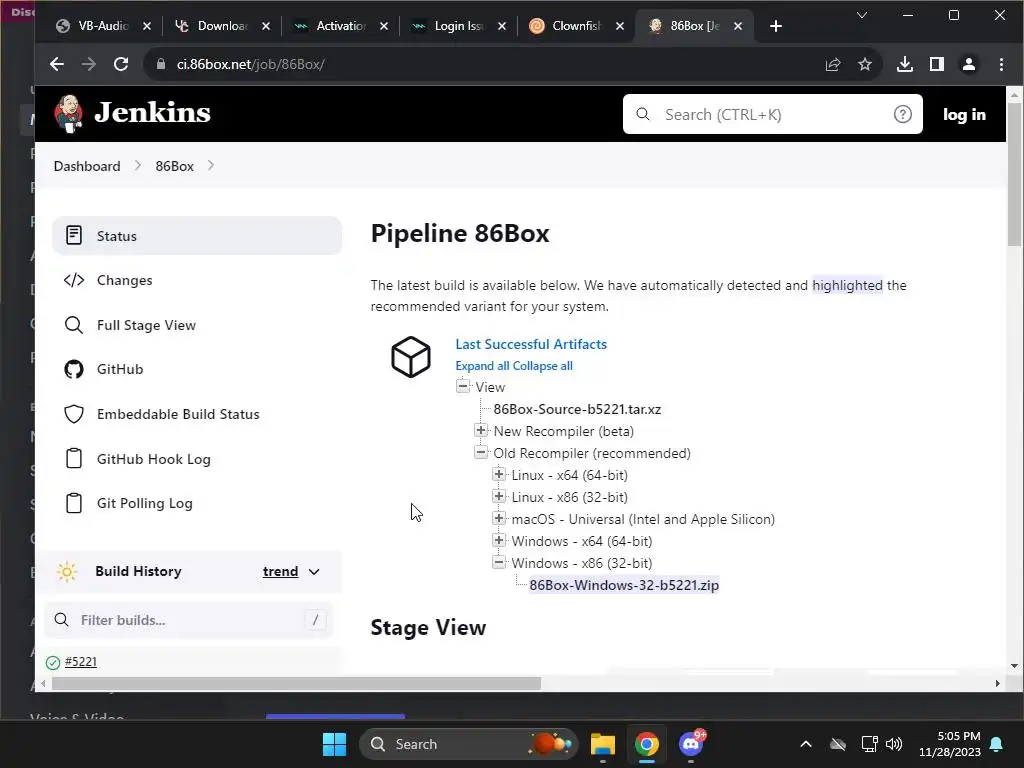This screenshot has width=1024, height=768.
Task: Open the build trend link
Action: click(280, 571)
